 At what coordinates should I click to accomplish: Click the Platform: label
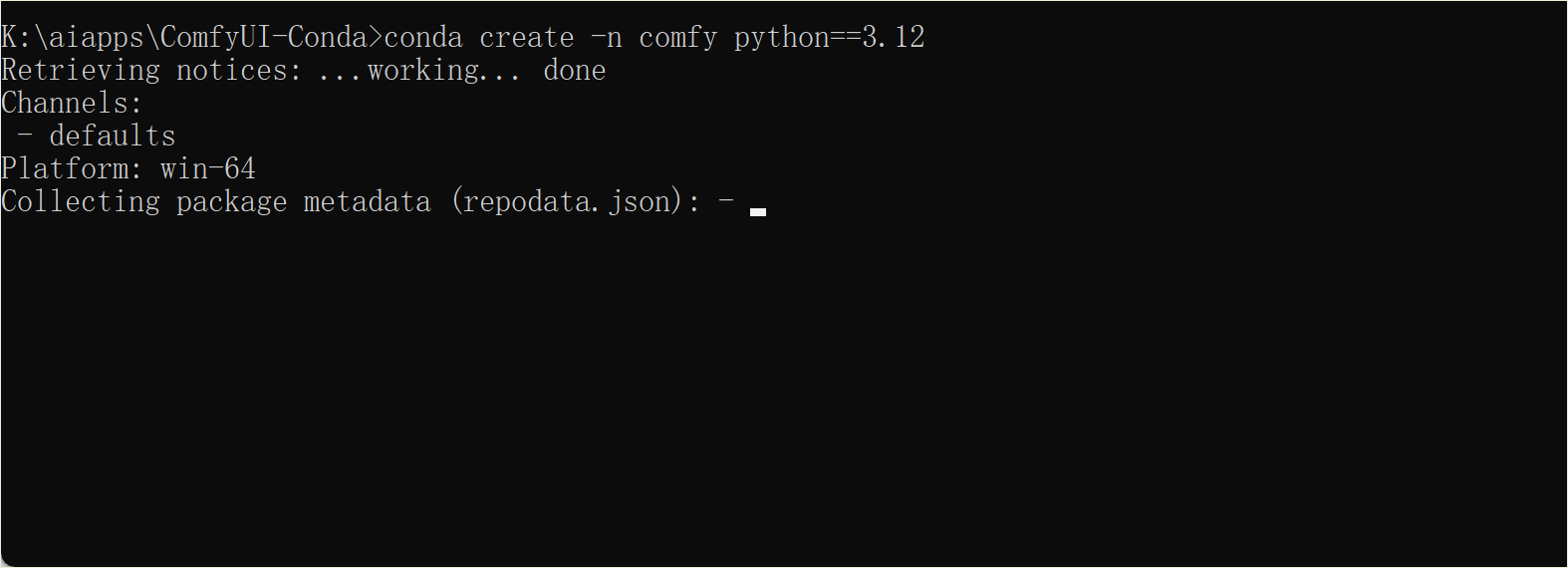pos(73,169)
